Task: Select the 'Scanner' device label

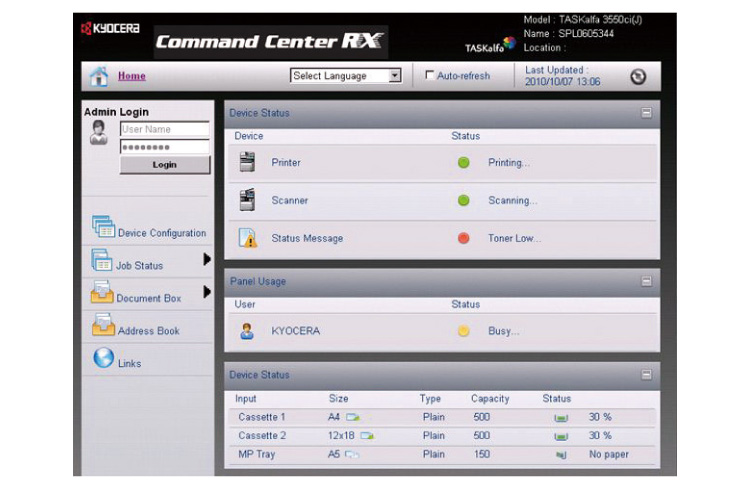Action: point(289,200)
